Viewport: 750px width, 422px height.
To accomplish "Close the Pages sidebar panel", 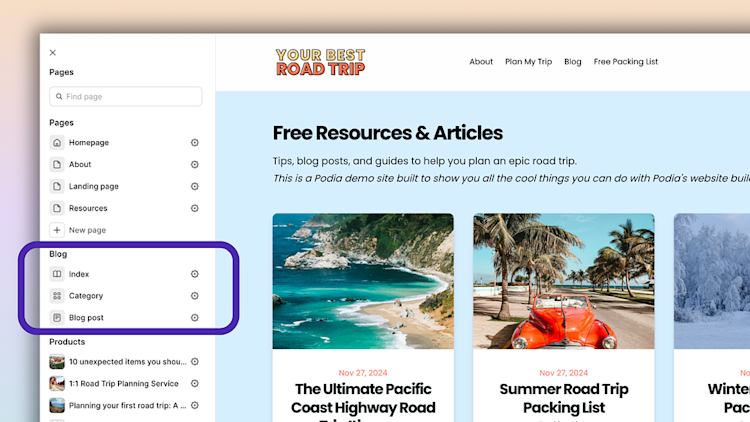I will pos(53,53).
